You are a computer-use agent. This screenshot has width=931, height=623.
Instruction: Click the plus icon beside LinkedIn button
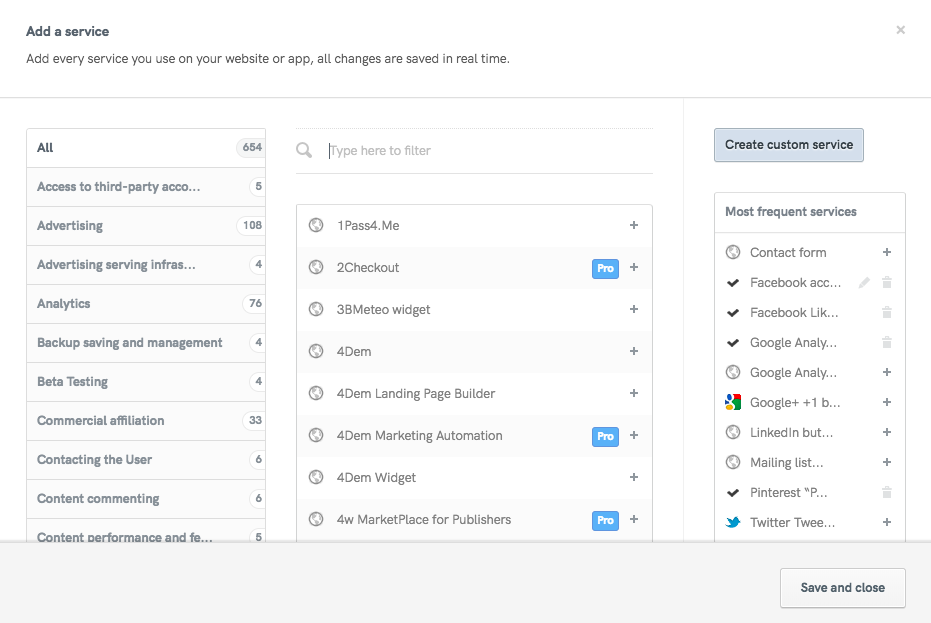[x=887, y=433]
